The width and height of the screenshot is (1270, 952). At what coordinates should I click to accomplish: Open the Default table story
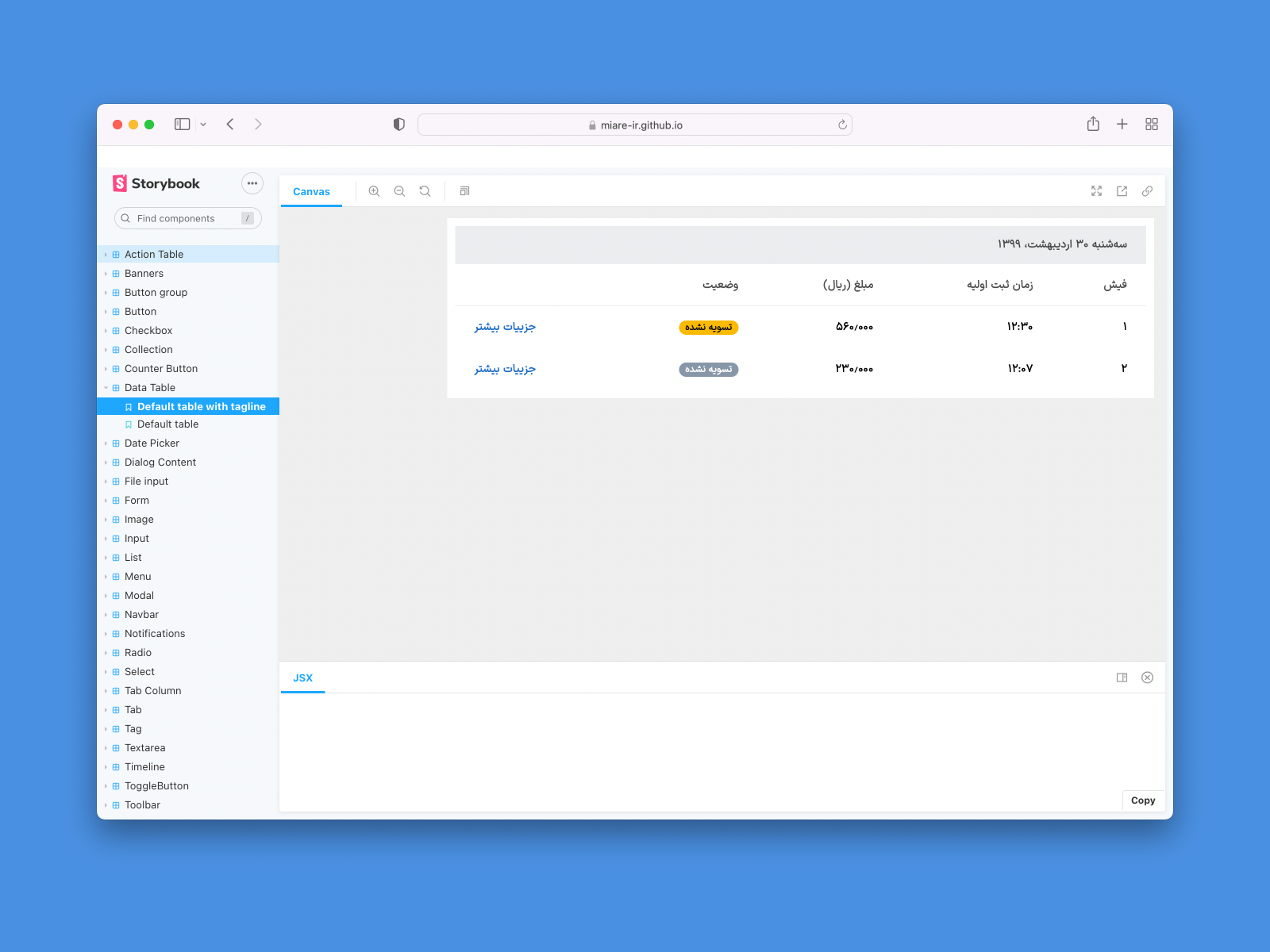pos(188,424)
